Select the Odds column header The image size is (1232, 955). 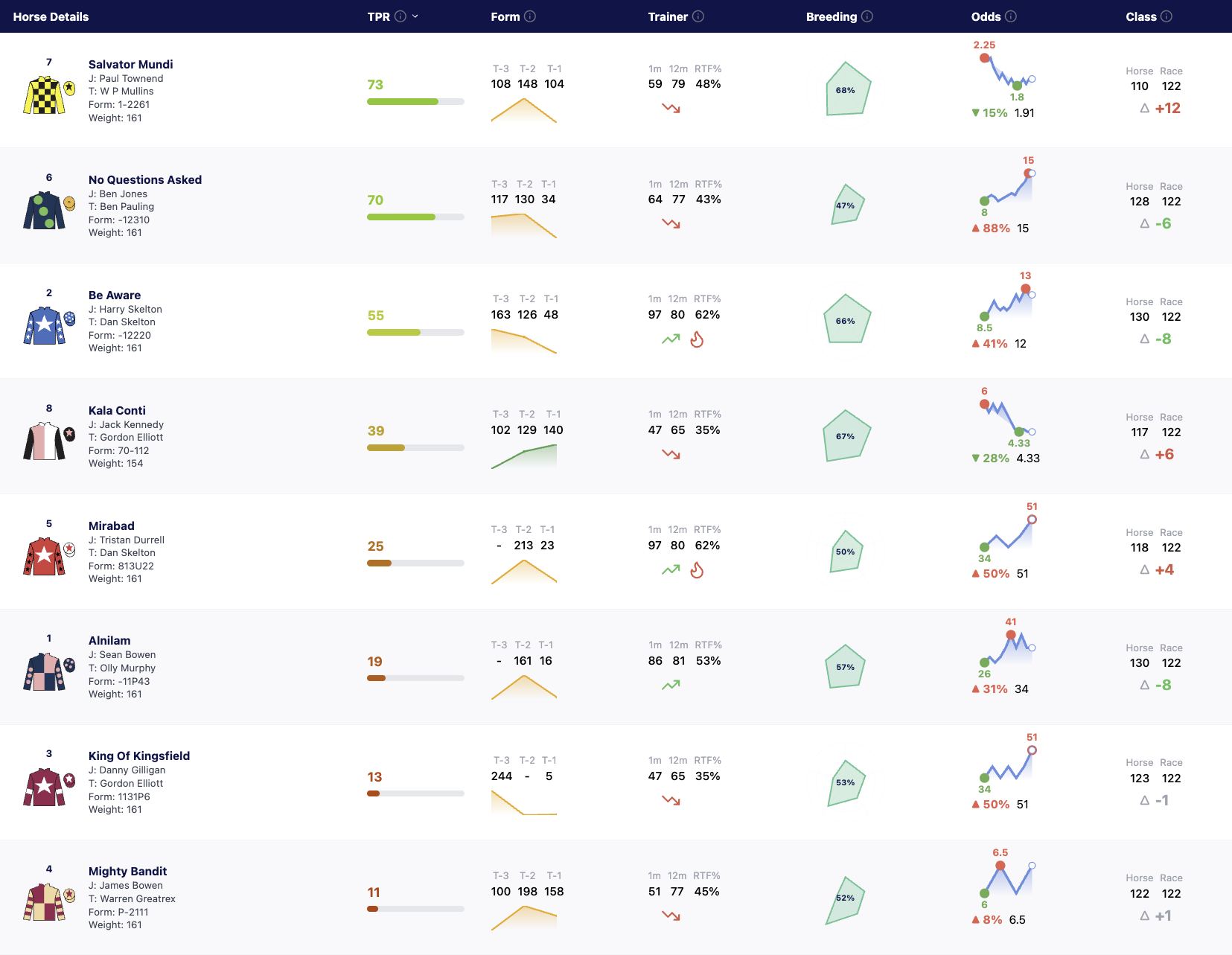click(986, 16)
